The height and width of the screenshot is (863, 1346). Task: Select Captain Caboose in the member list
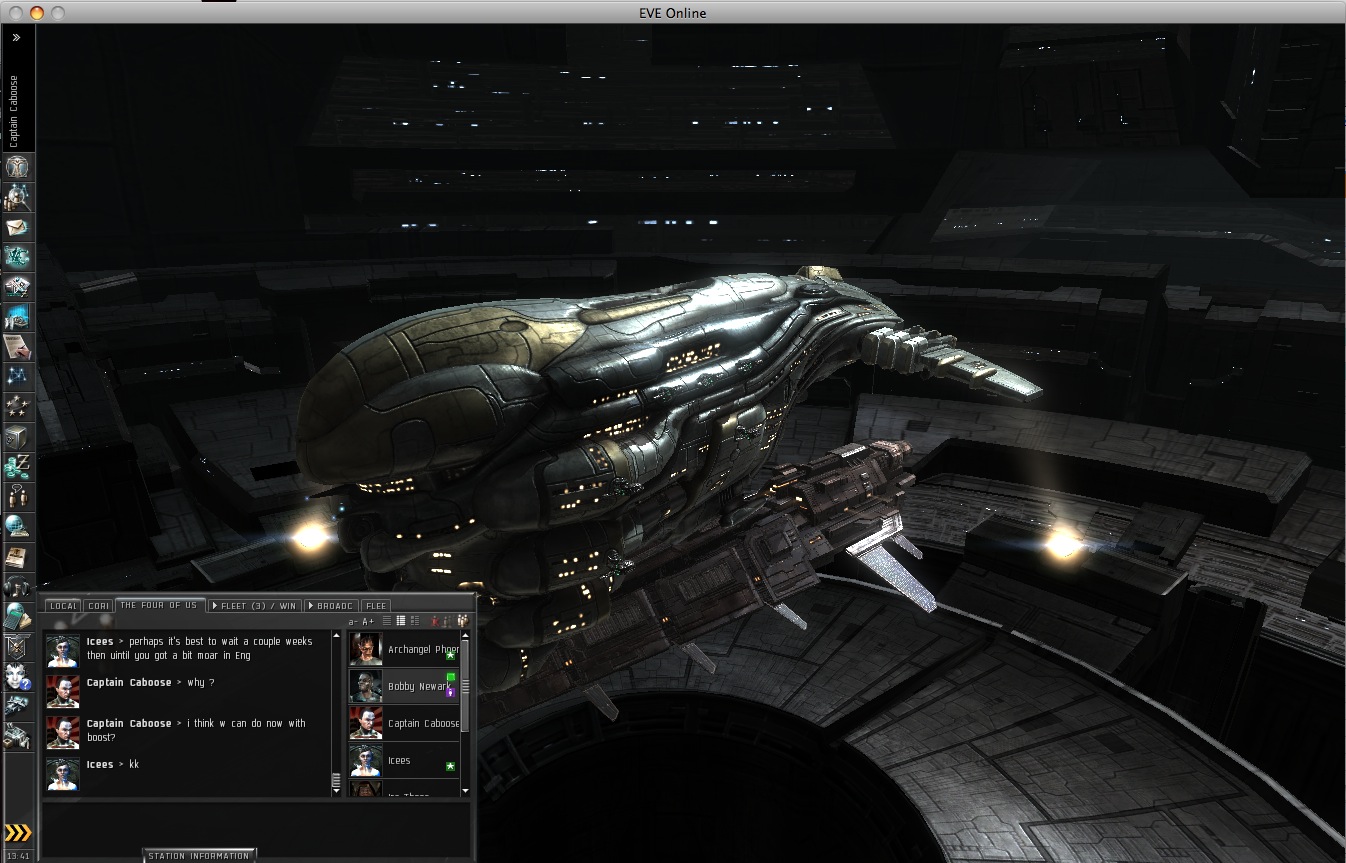(x=403, y=723)
